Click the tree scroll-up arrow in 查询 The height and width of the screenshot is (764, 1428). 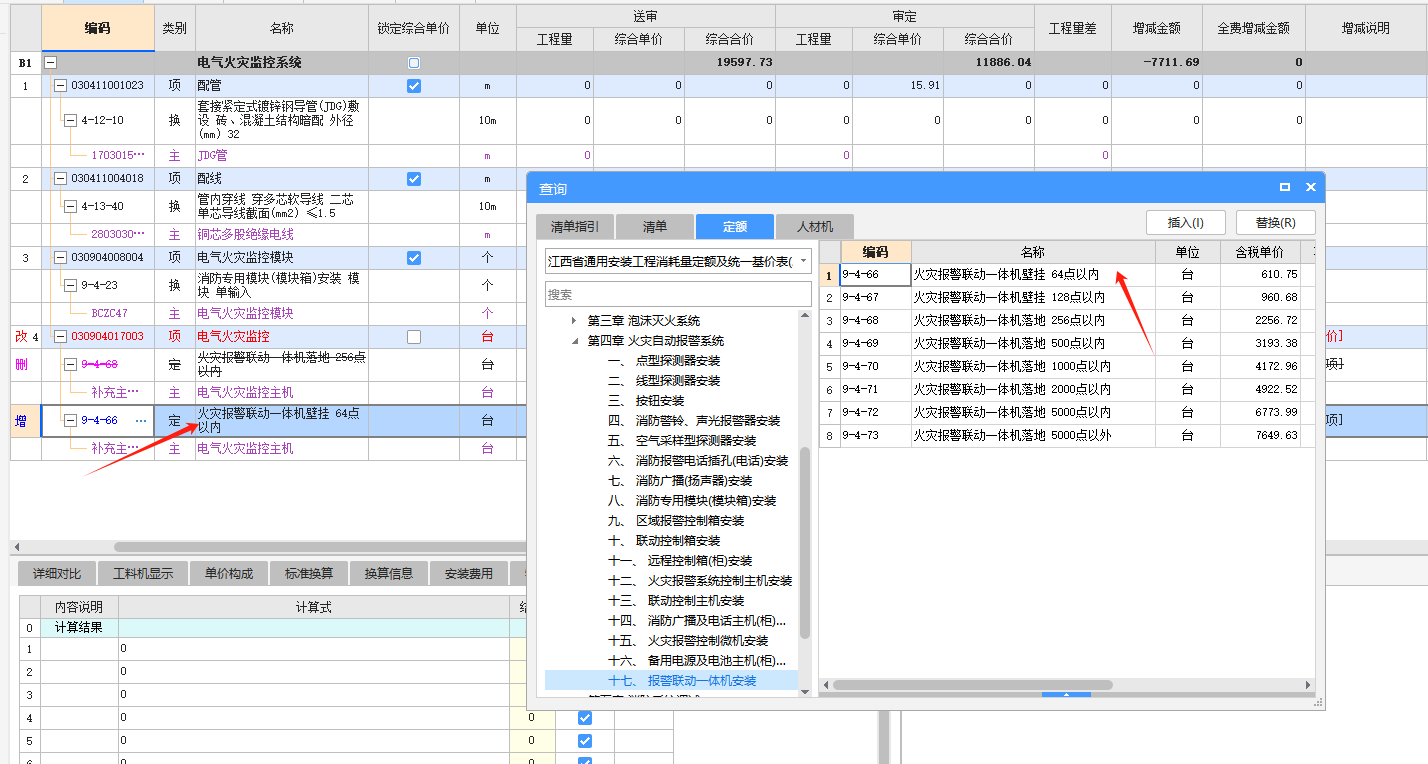805,316
